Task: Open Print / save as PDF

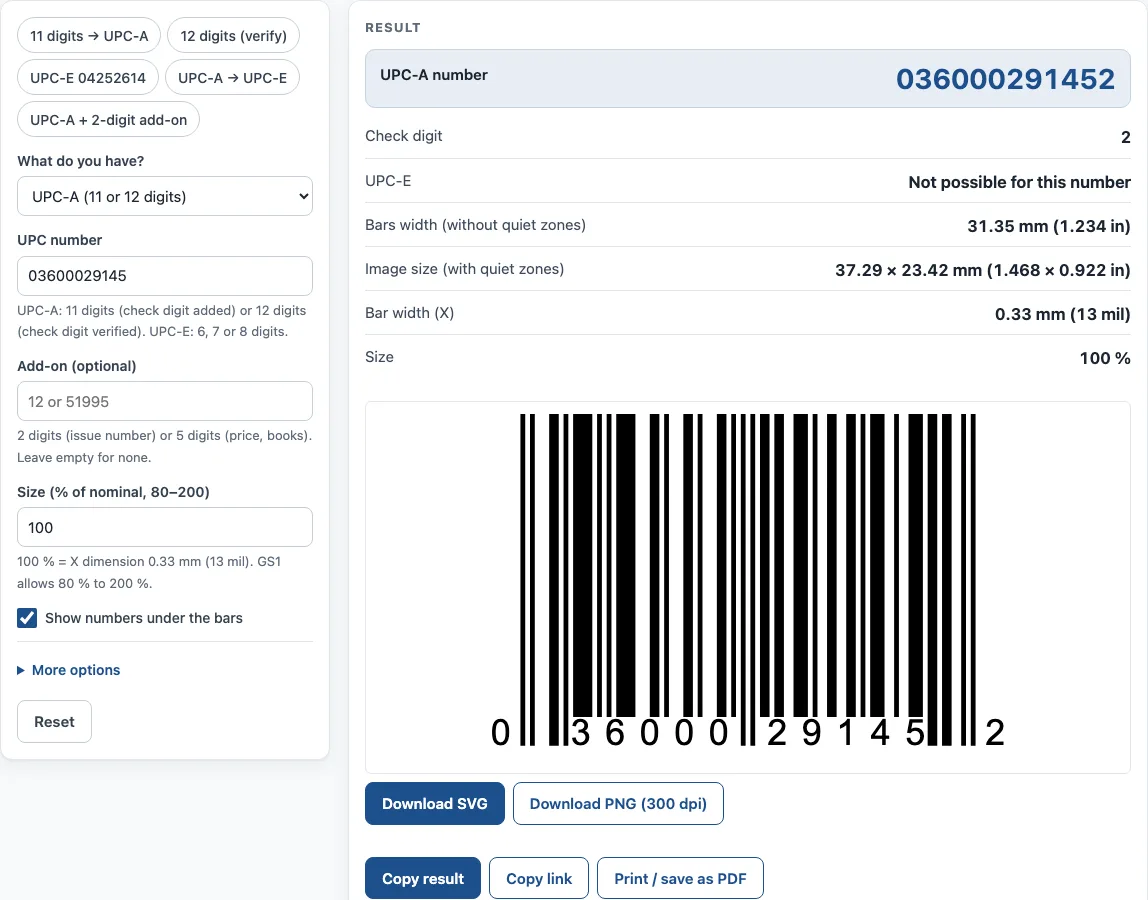Action: (680, 878)
